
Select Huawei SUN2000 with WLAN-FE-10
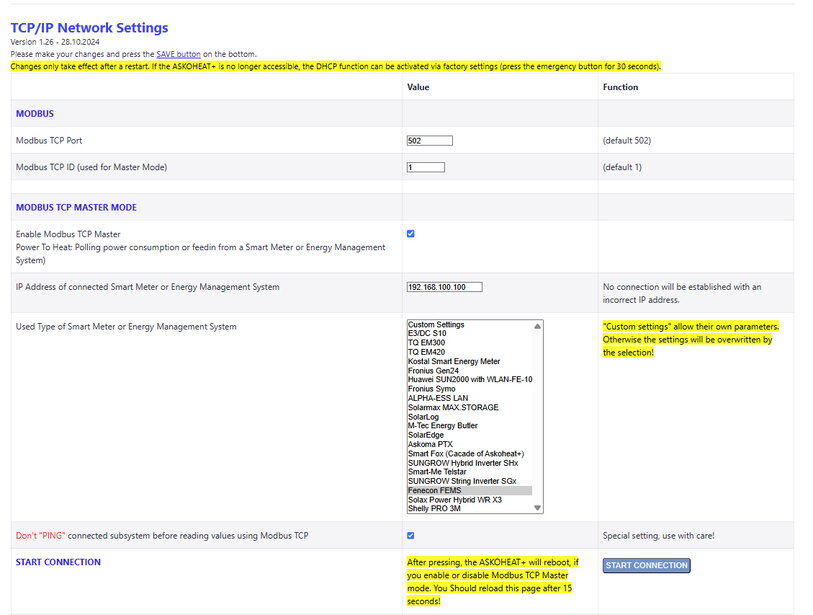click(470, 380)
